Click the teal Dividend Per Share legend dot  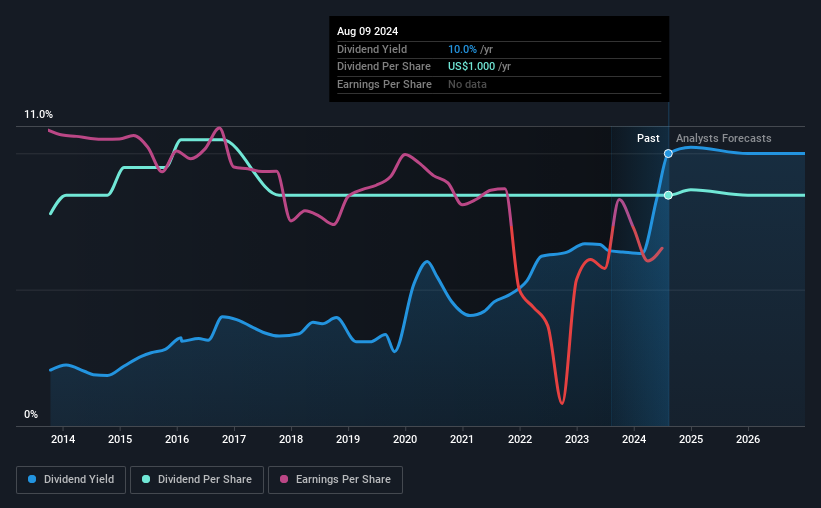tap(146, 479)
